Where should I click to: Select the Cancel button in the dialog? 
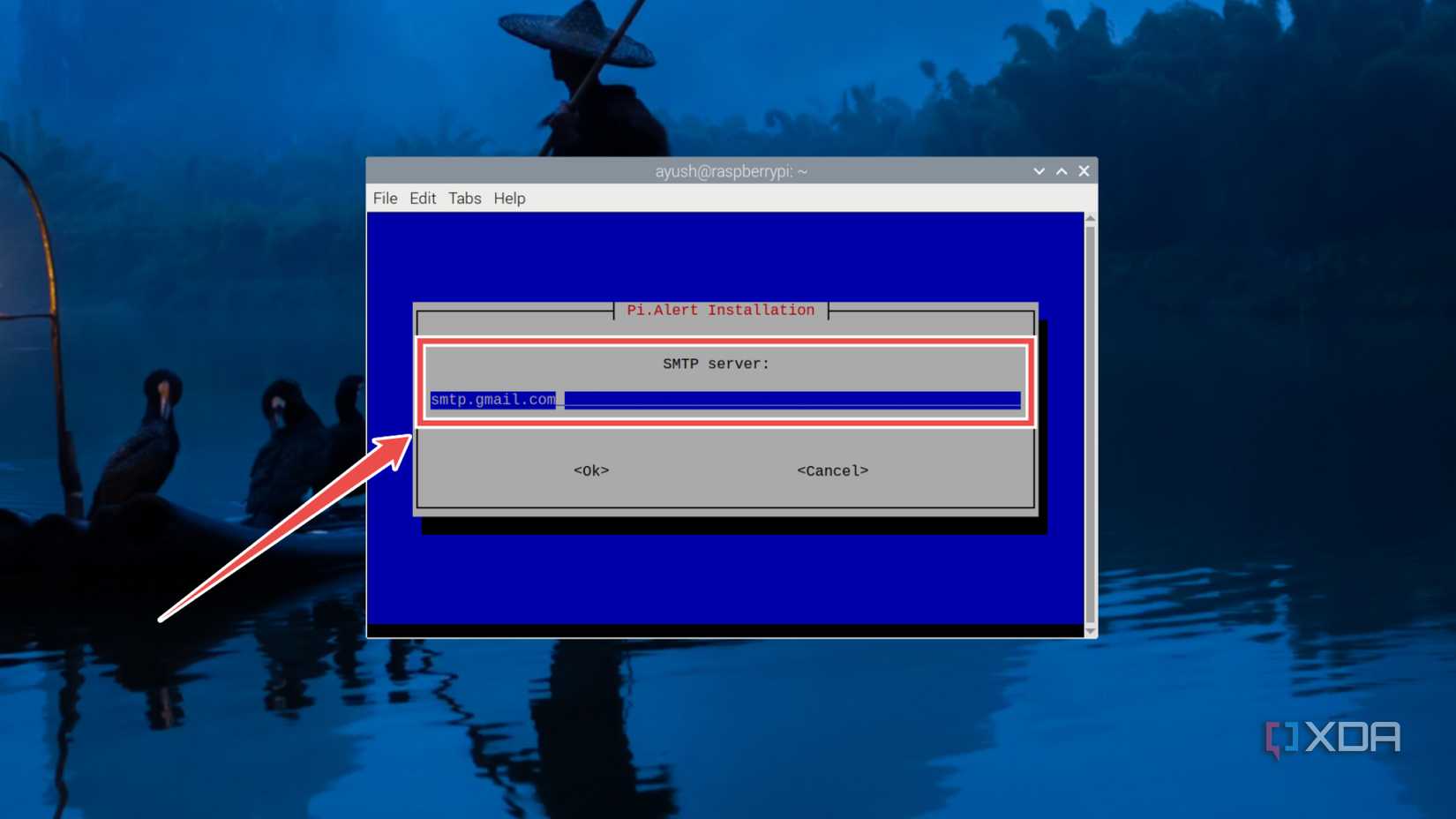point(832,470)
